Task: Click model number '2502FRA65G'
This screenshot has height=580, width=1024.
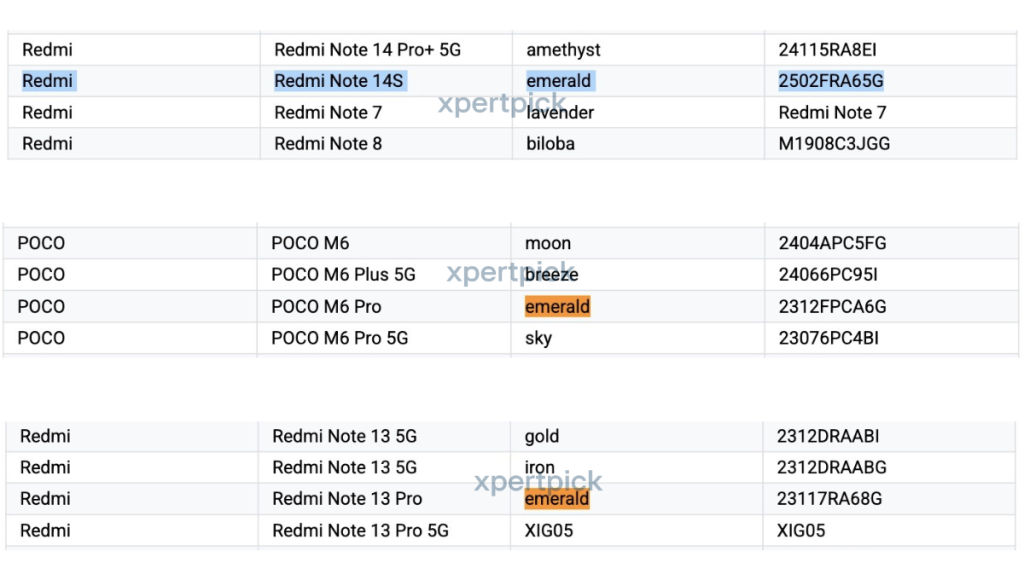Action: 831,81
